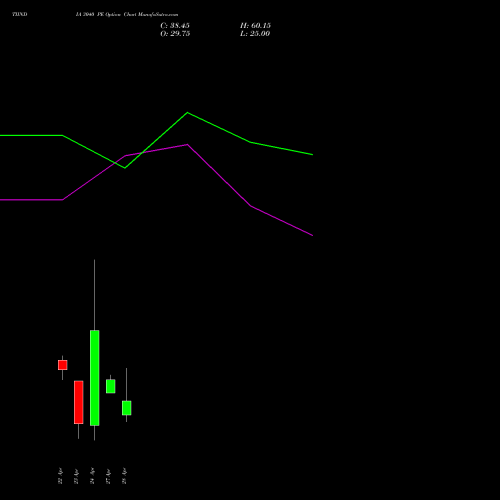This screenshot has width=500, height=500.
Task: Click the 23 Apr red candlestick body
Action: pos(78,402)
